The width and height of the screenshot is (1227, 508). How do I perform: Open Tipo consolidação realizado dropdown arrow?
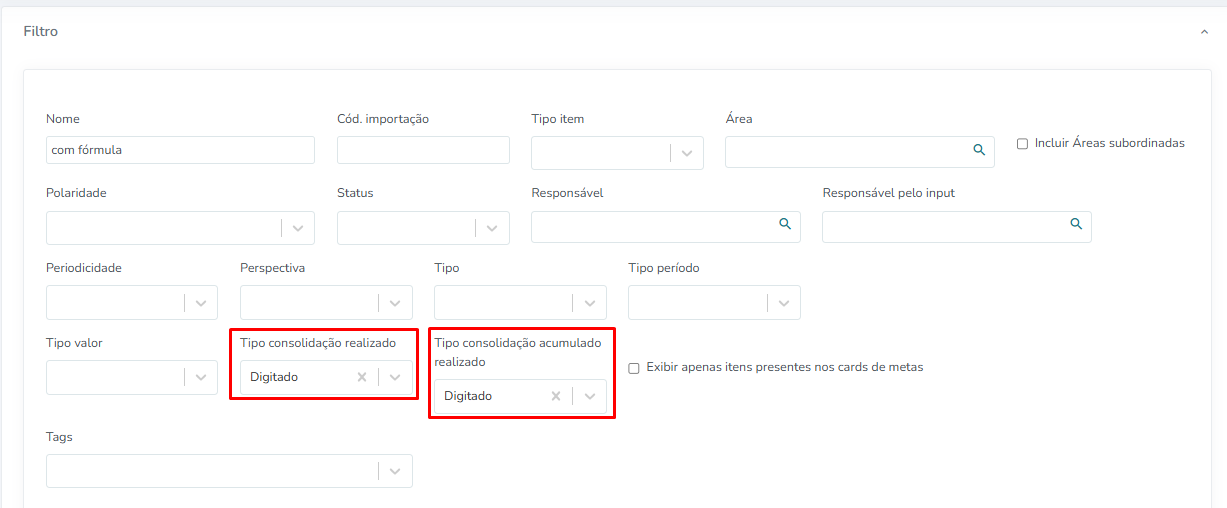tap(395, 377)
